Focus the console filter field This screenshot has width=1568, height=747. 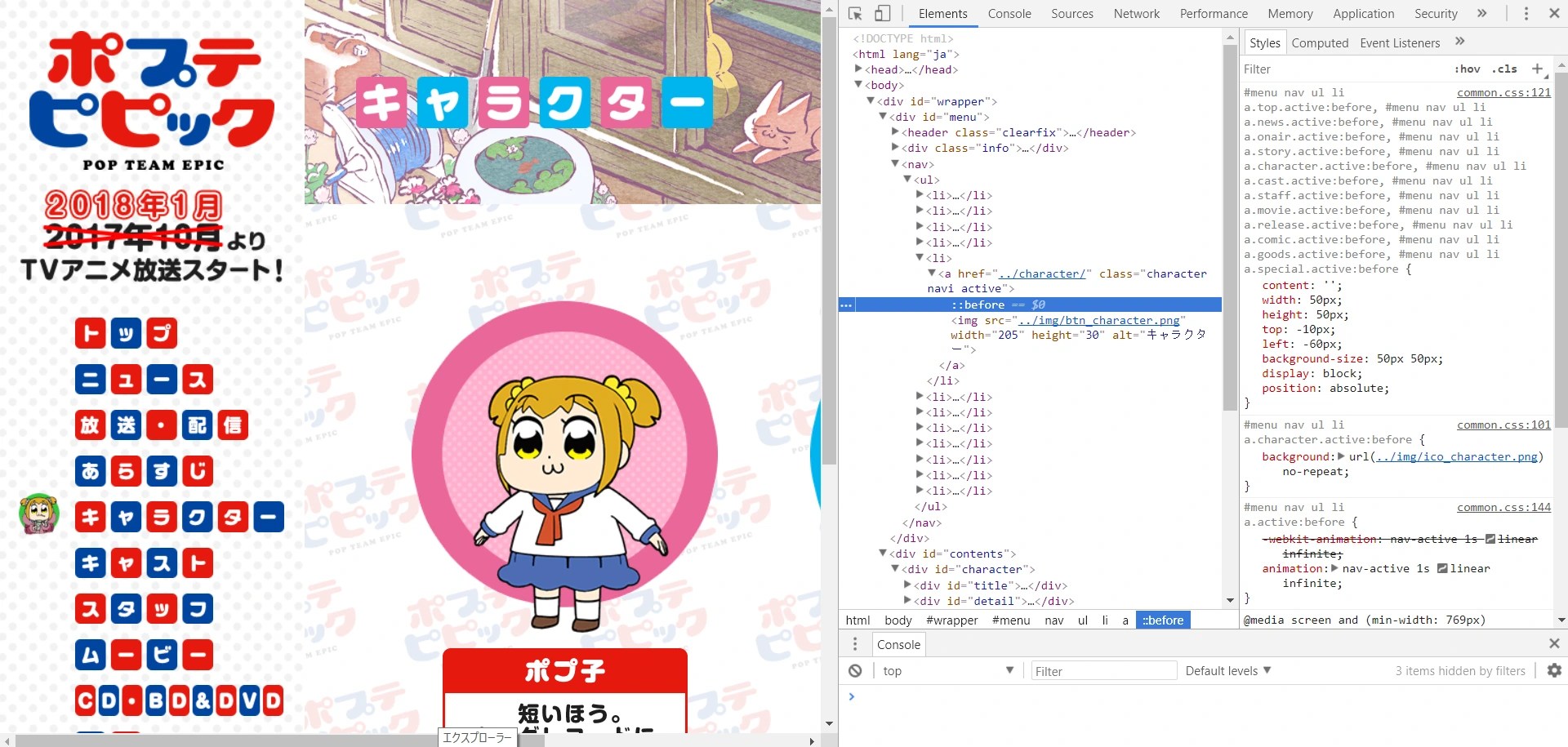(x=1103, y=671)
